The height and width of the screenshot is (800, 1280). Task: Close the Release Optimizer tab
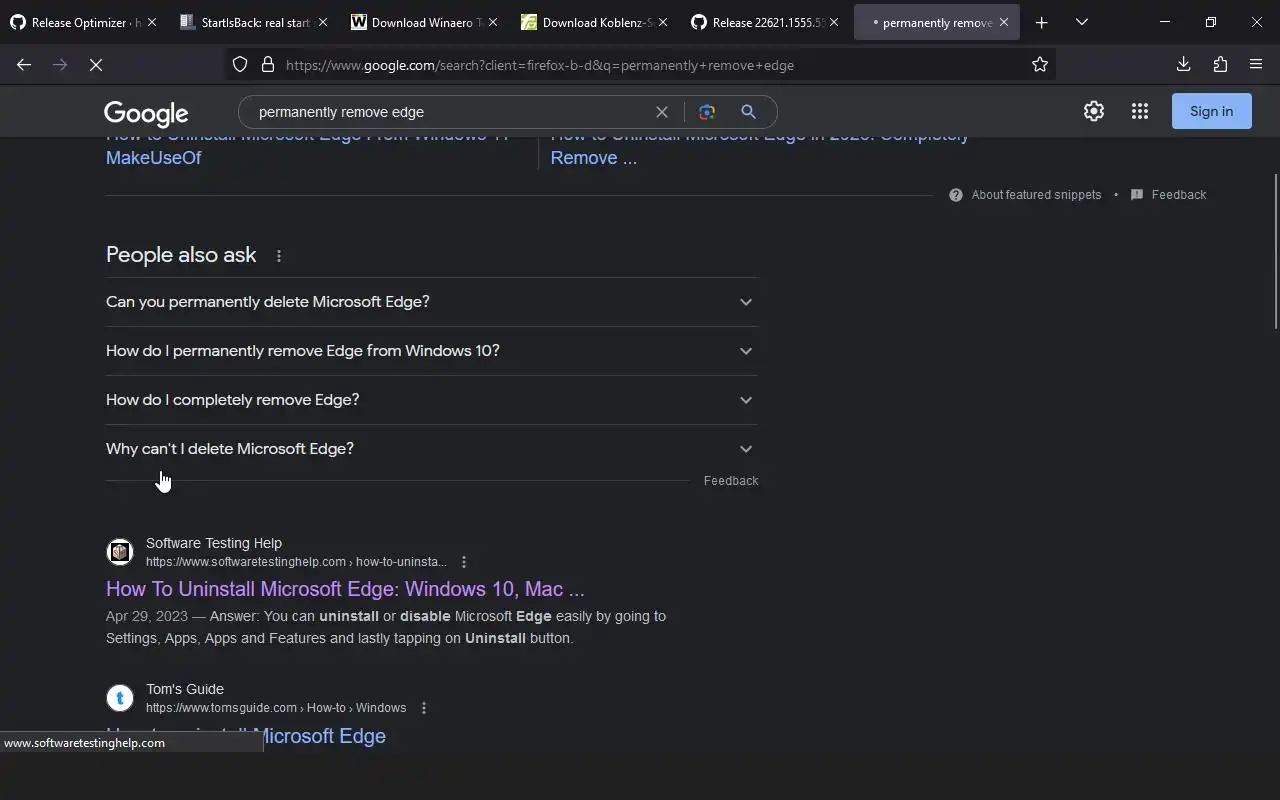[x=152, y=22]
